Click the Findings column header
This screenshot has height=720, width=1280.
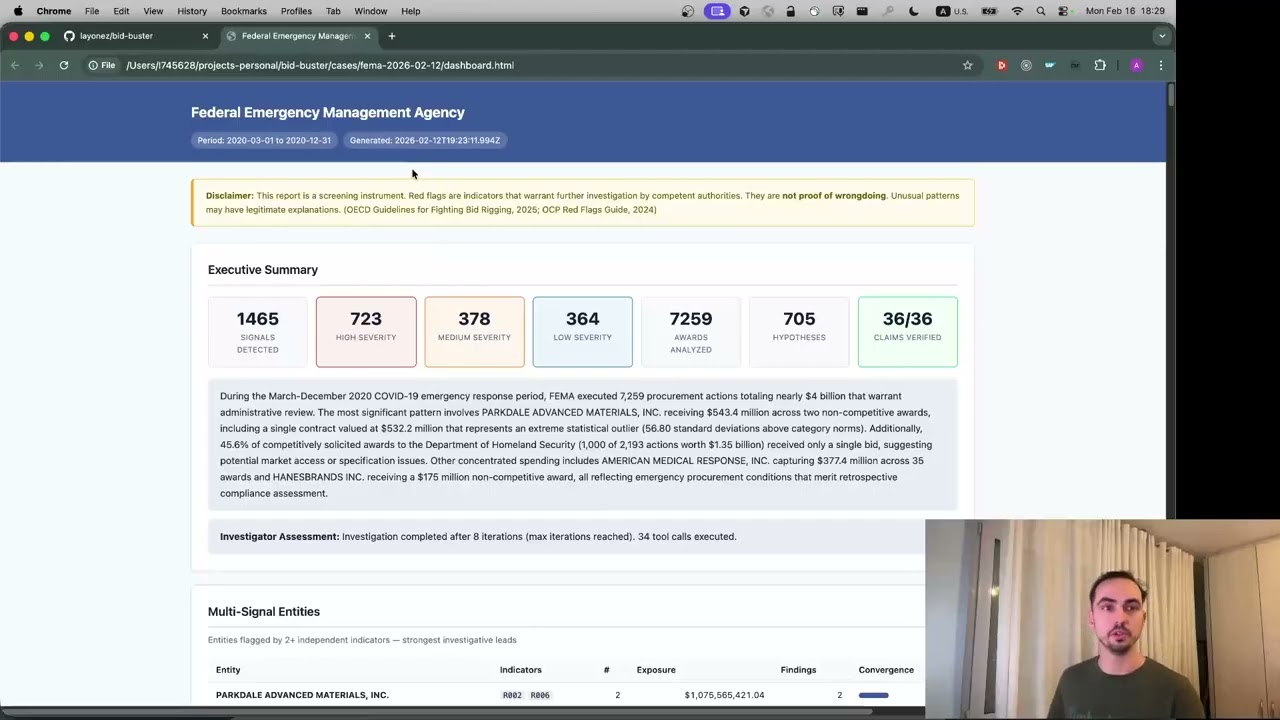tap(798, 670)
